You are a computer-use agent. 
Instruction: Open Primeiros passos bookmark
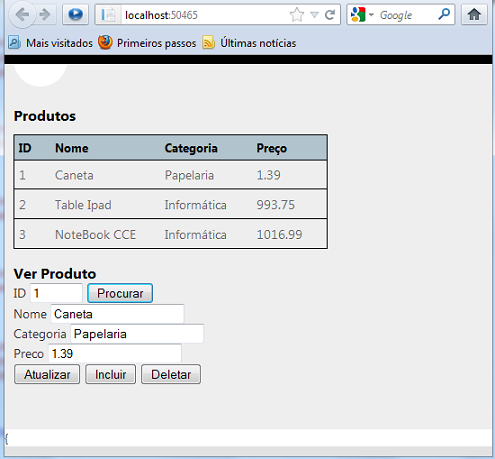(x=147, y=43)
